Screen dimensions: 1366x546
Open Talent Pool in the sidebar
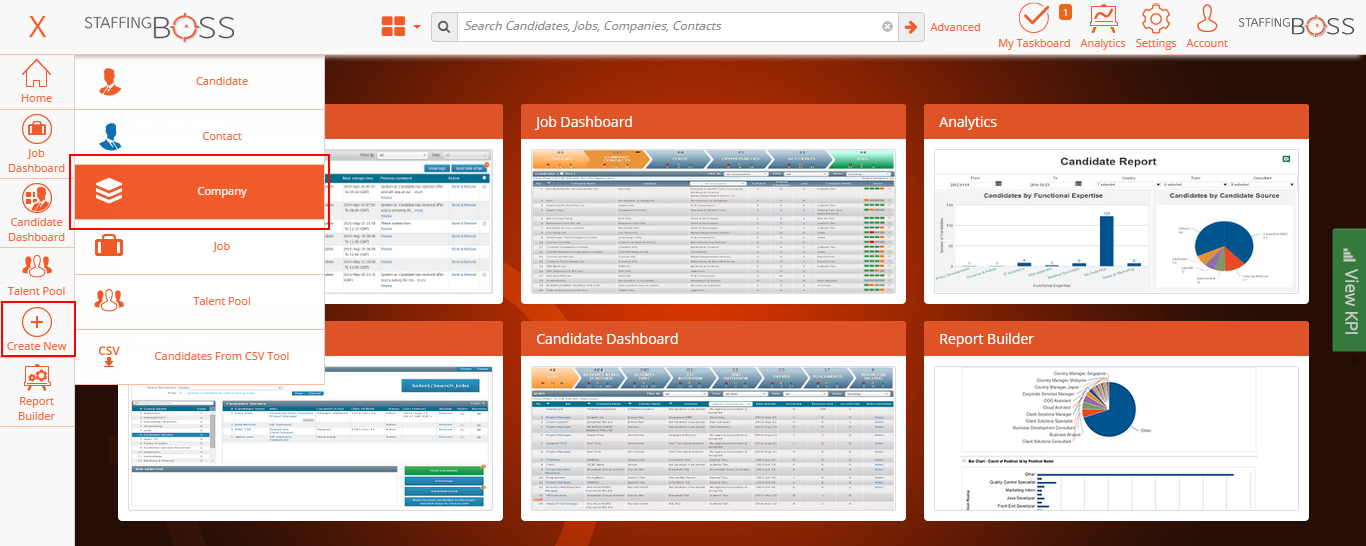click(x=37, y=275)
